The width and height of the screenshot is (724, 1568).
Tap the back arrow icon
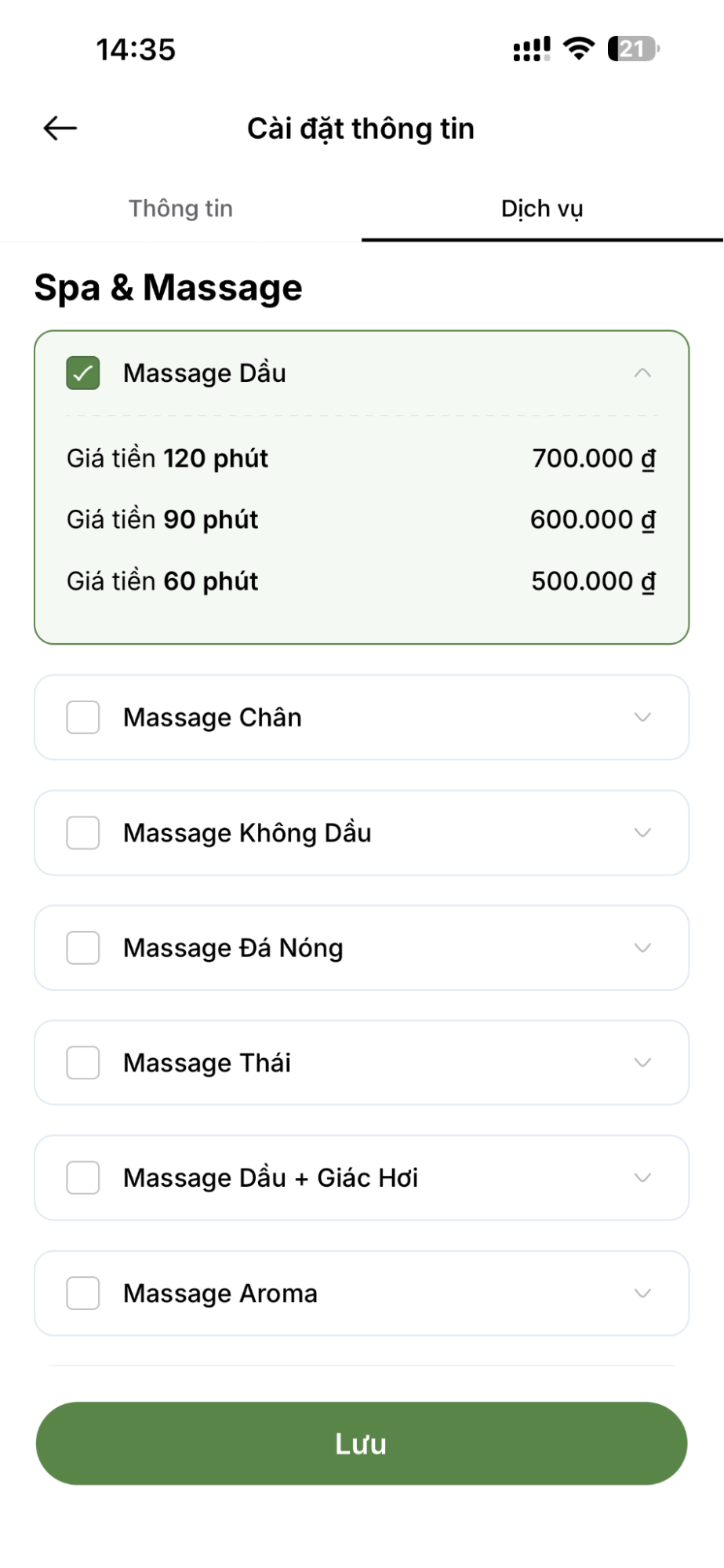[x=60, y=128]
